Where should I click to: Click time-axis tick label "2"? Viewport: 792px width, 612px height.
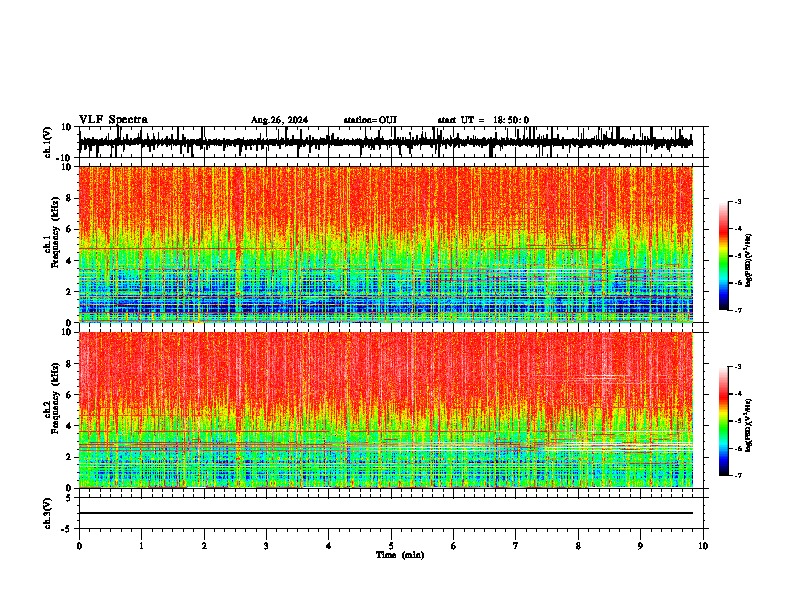(x=204, y=546)
